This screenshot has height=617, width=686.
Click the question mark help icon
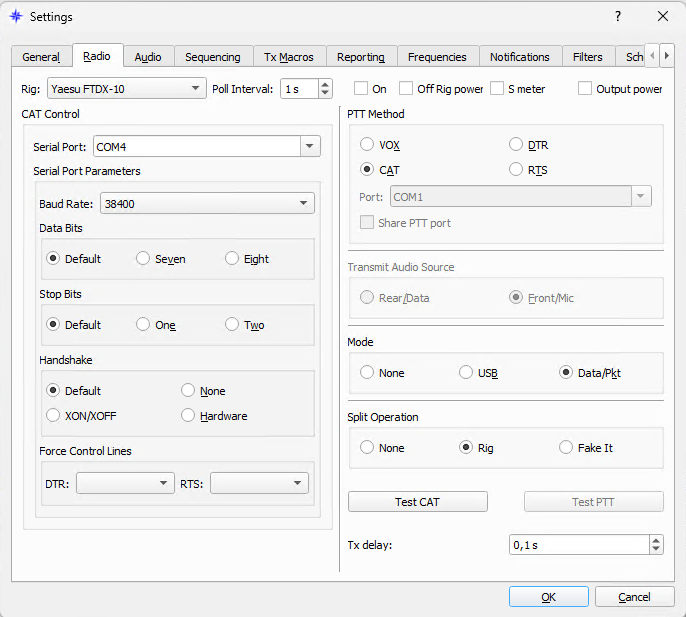pos(618,17)
